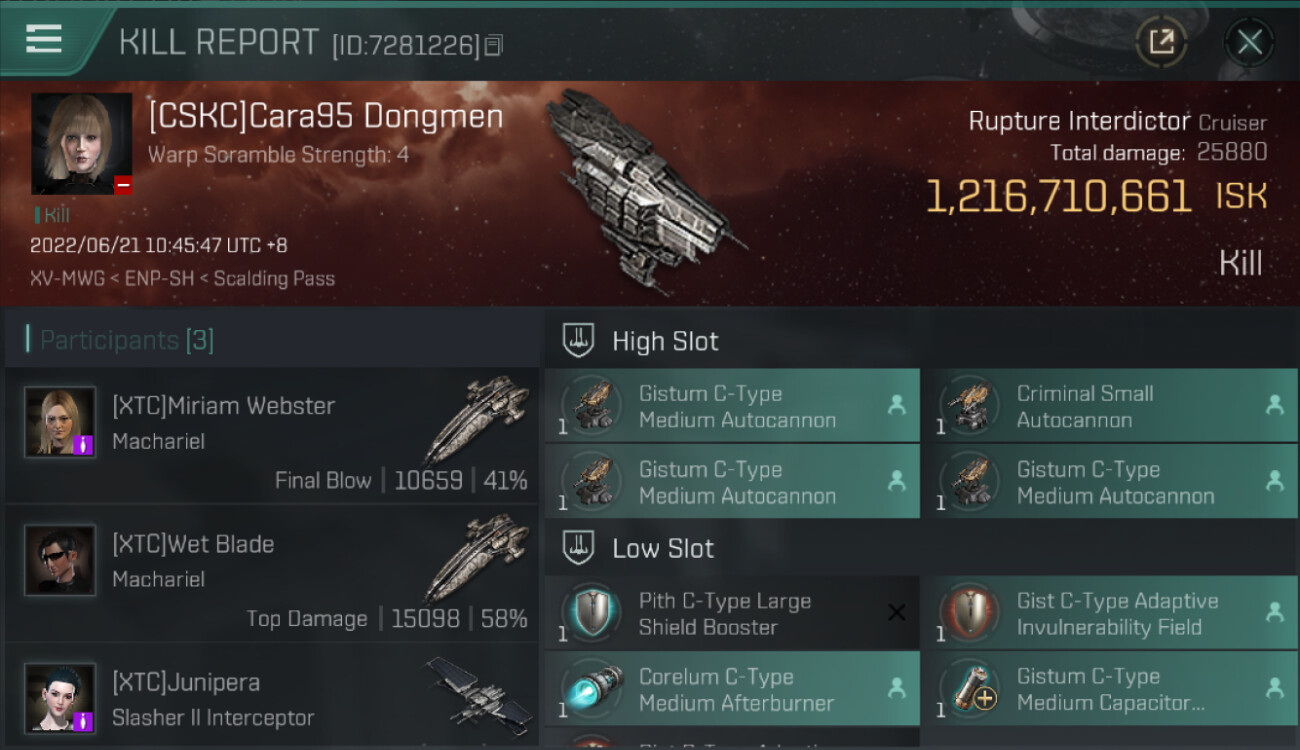Screen dimensions: 1300x750
Task: Click the Criminal Small Autocannon module icon
Action: 970,406
